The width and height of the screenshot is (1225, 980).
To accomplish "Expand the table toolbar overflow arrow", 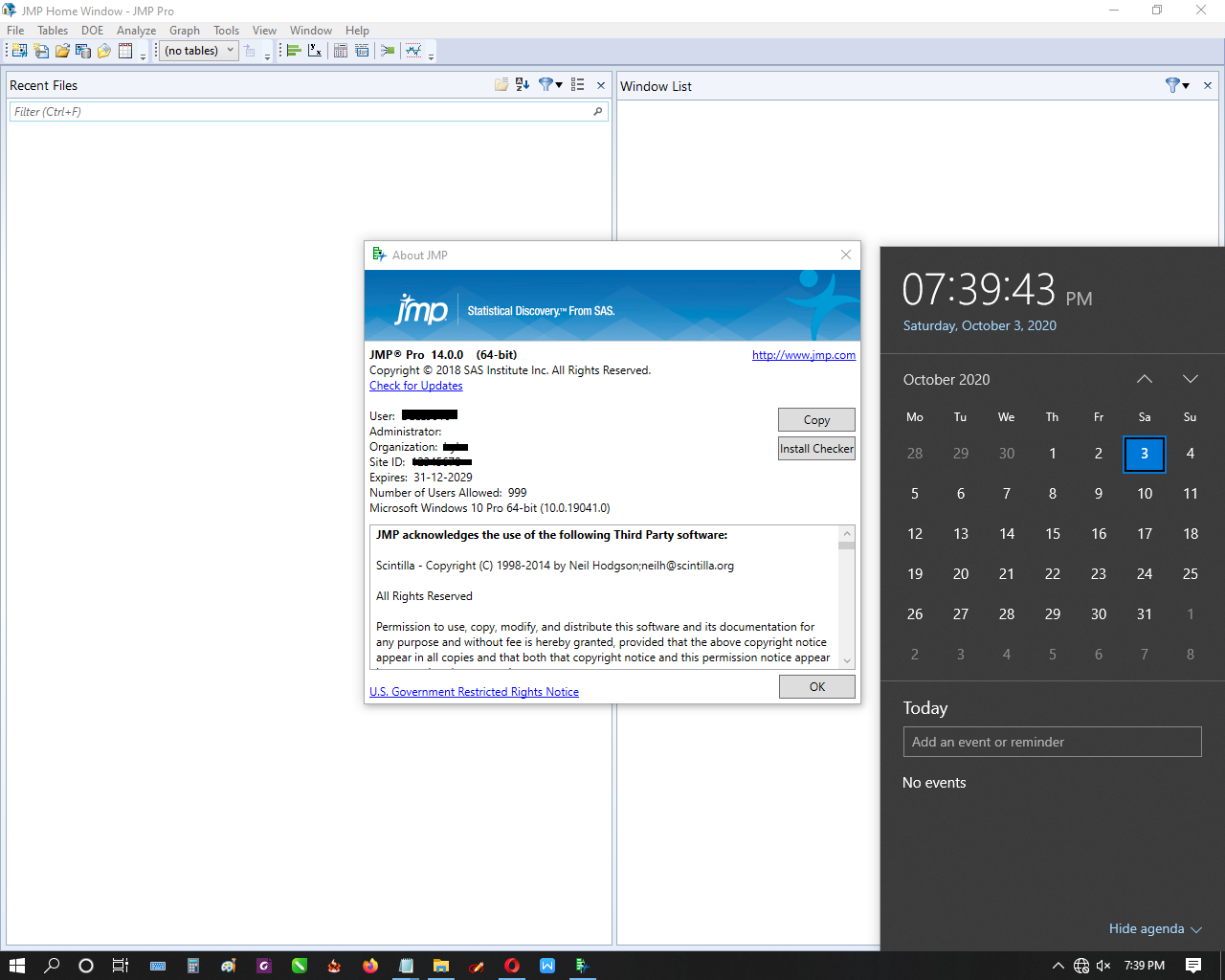I will [268, 56].
